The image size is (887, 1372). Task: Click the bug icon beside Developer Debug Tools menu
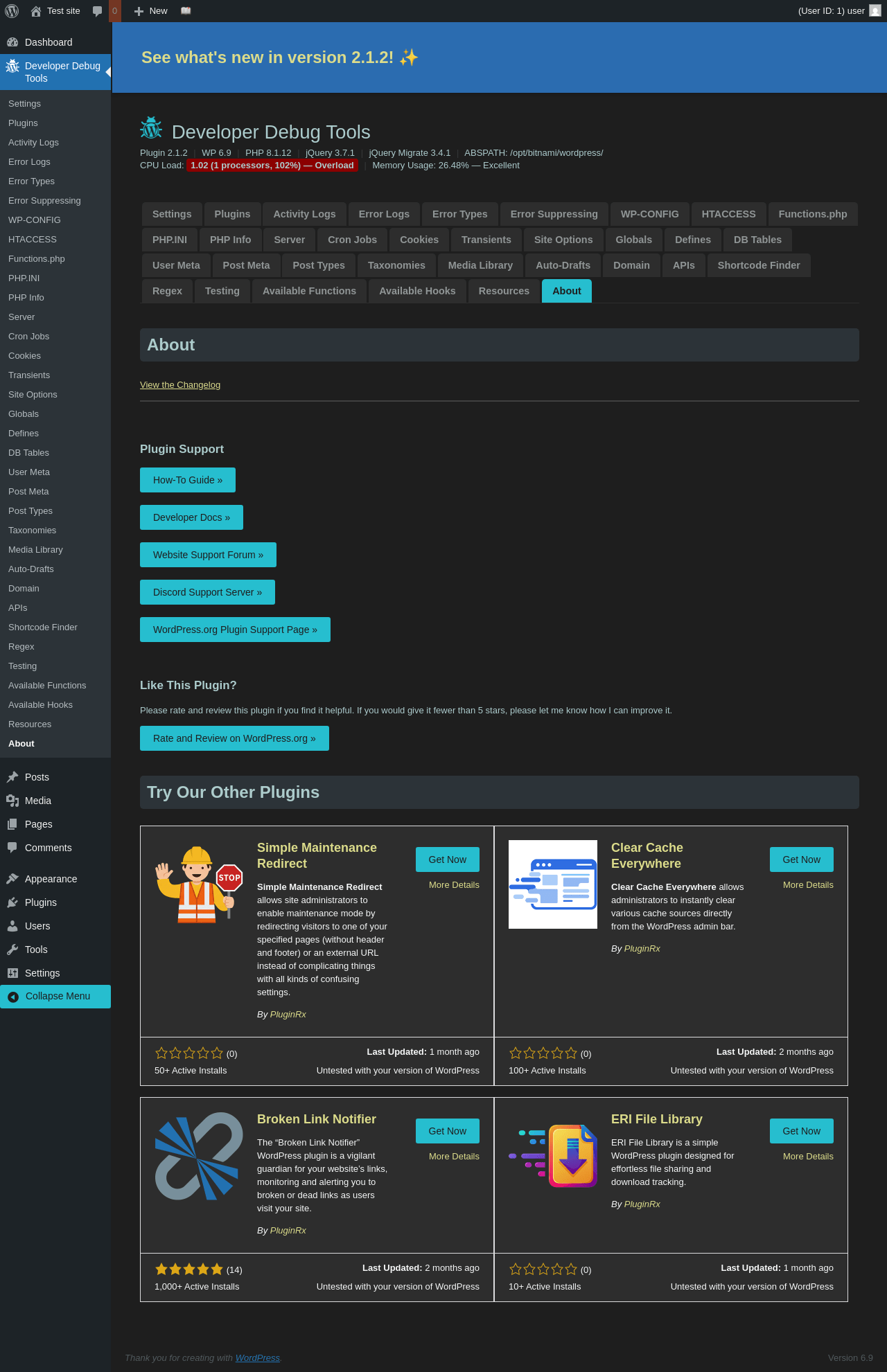coord(12,66)
